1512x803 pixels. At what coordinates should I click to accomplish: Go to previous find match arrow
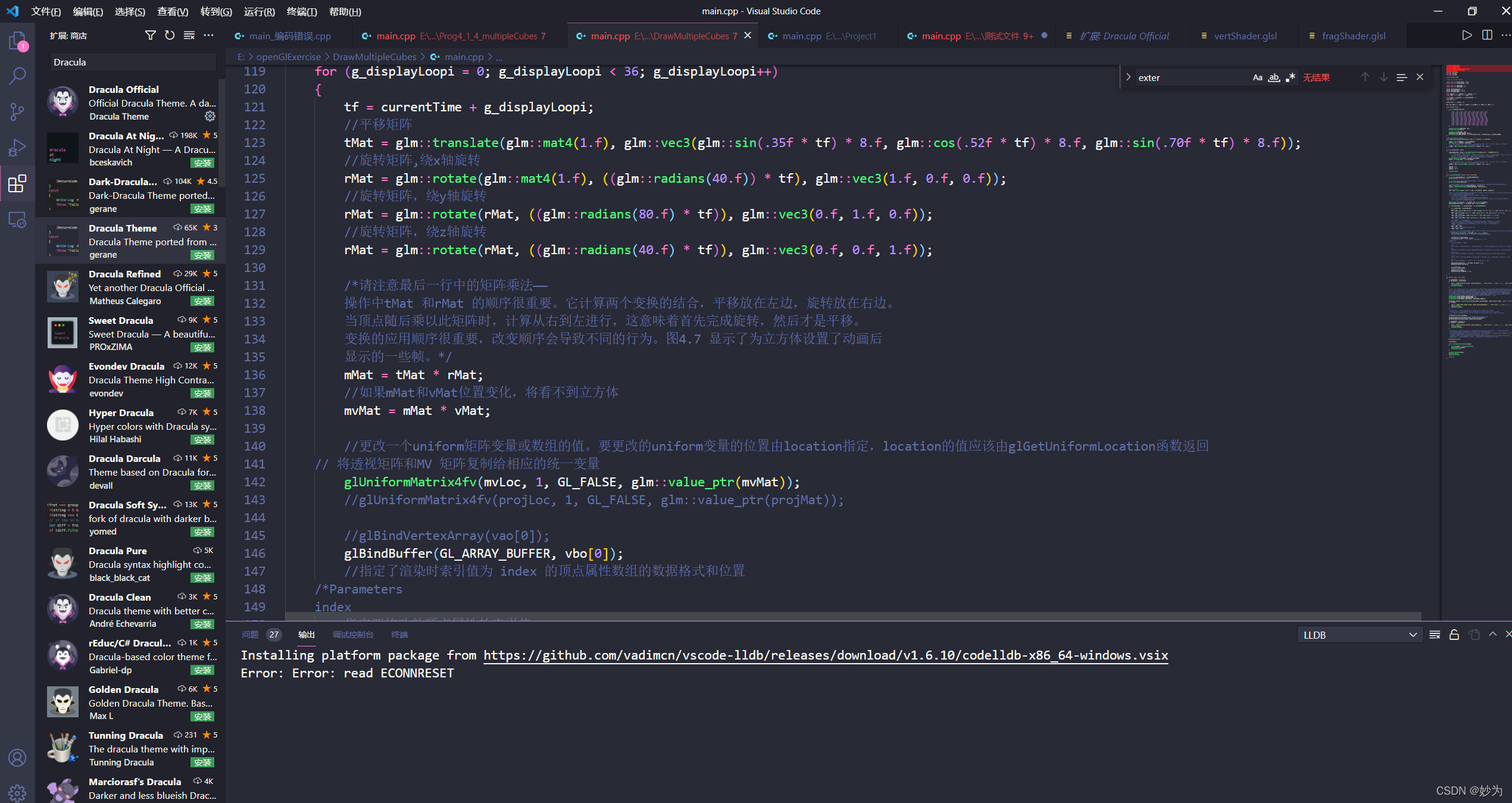pyautogui.click(x=1365, y=77)
